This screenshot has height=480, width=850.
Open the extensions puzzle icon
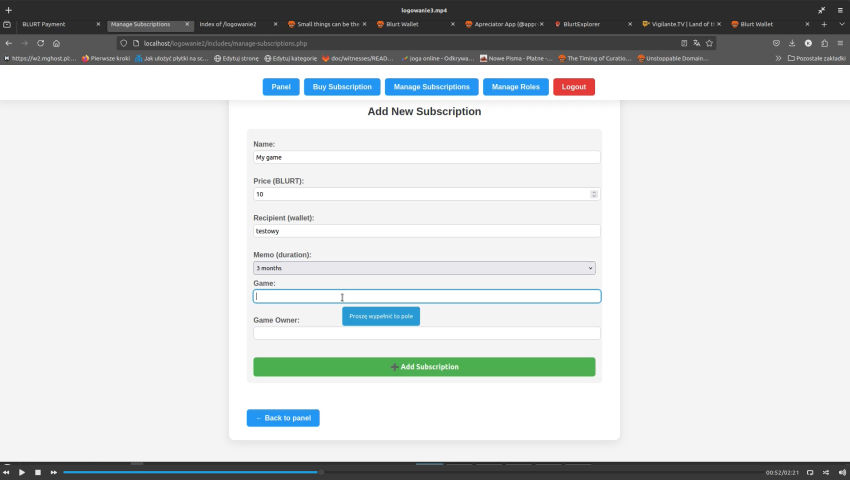[825, 43]
